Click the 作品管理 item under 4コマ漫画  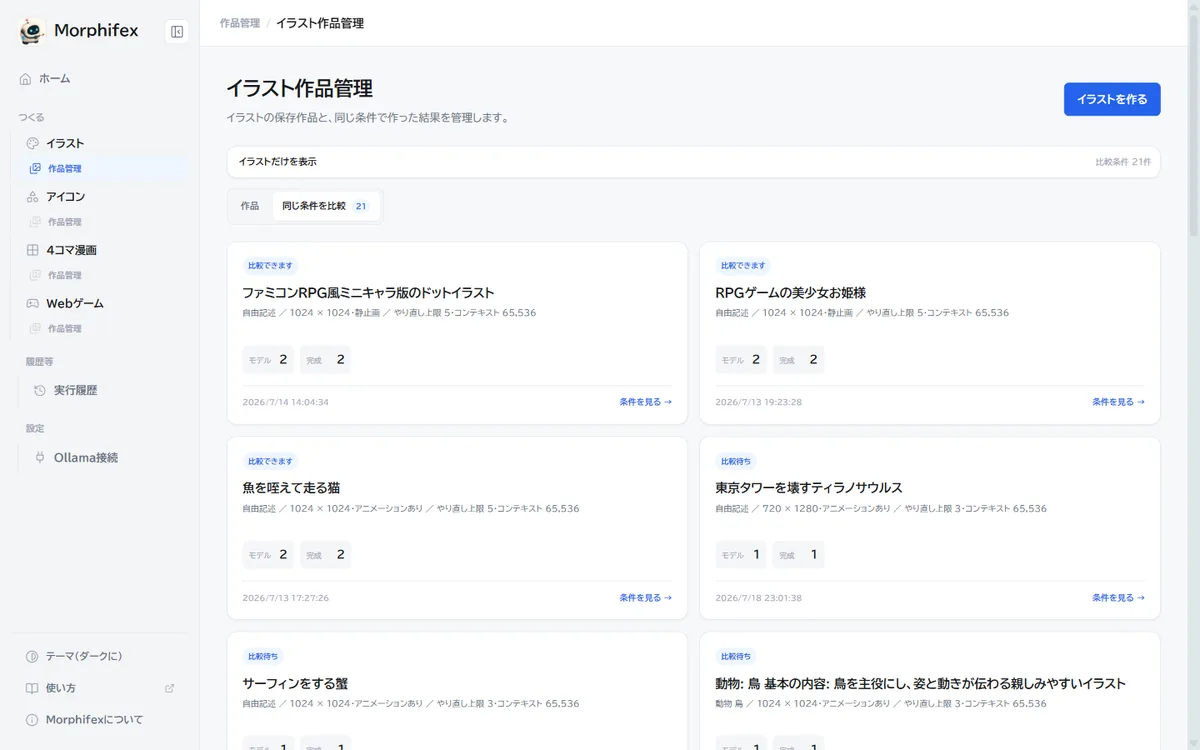pyautogui.click(x=106, y=275)
